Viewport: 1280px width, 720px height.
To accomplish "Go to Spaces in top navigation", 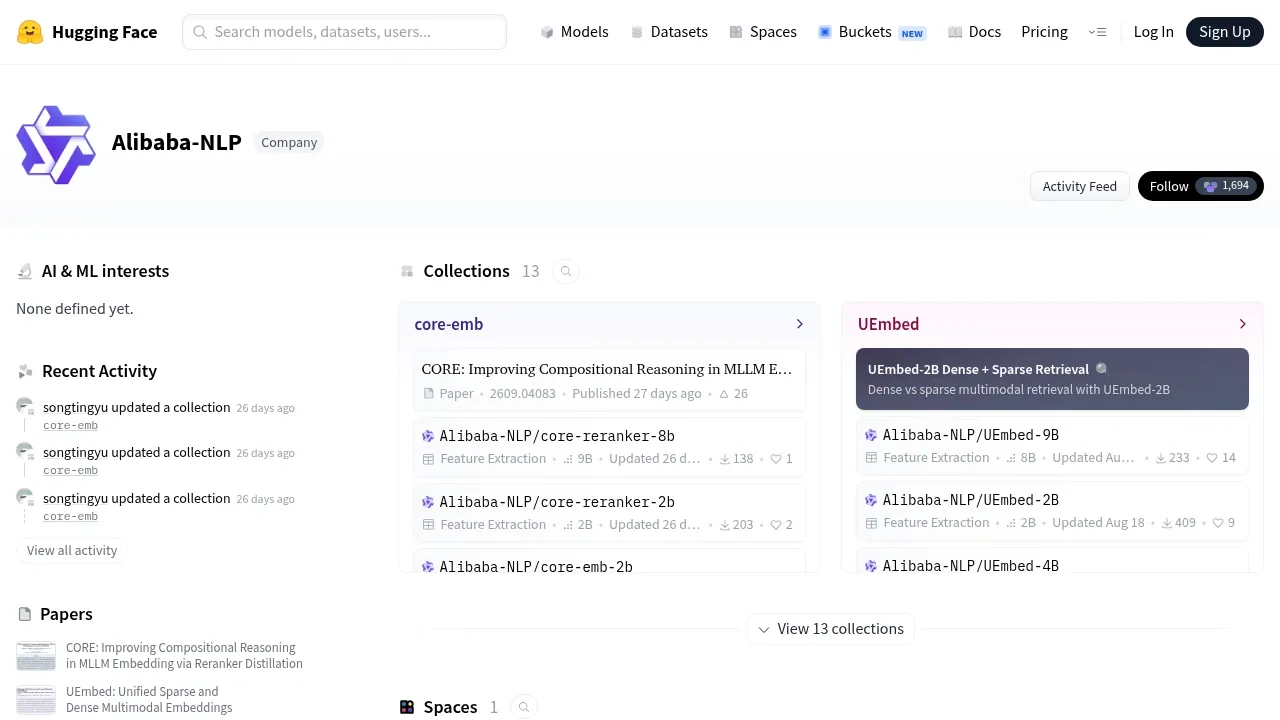I will 763,32.
